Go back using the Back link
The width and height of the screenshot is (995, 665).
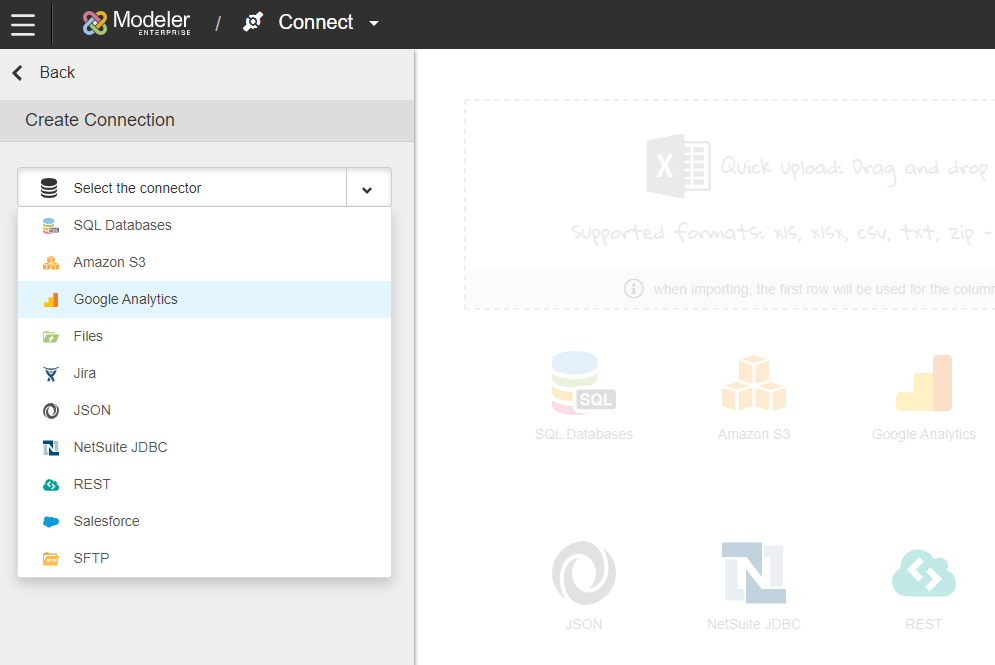[x=44, y=72]
